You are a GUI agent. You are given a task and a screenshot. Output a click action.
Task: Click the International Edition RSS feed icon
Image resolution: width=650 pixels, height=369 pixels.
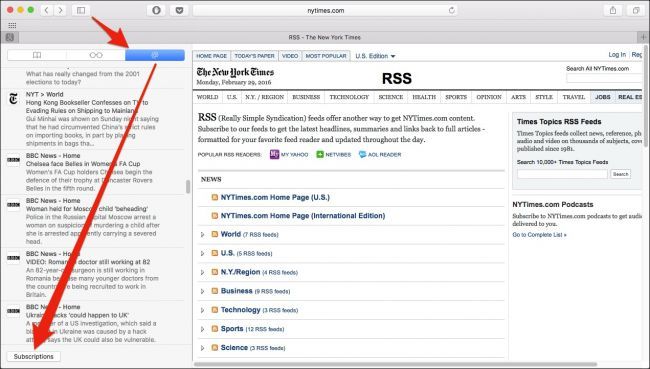pyautogui.click(x=215, y=216)
